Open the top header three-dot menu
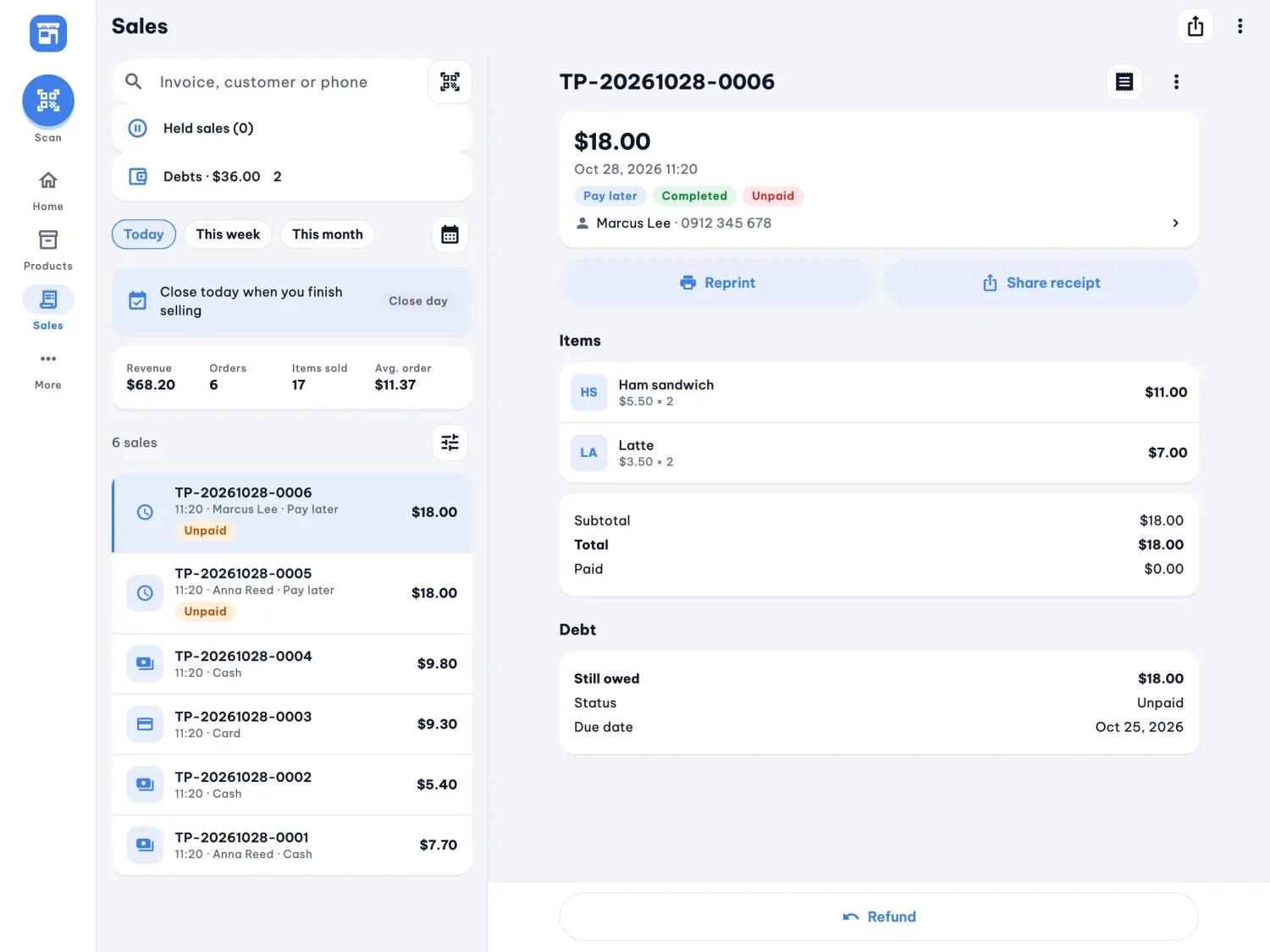Image resolution: width=1270 pixels, height=952 pixels. point(1240,26)
